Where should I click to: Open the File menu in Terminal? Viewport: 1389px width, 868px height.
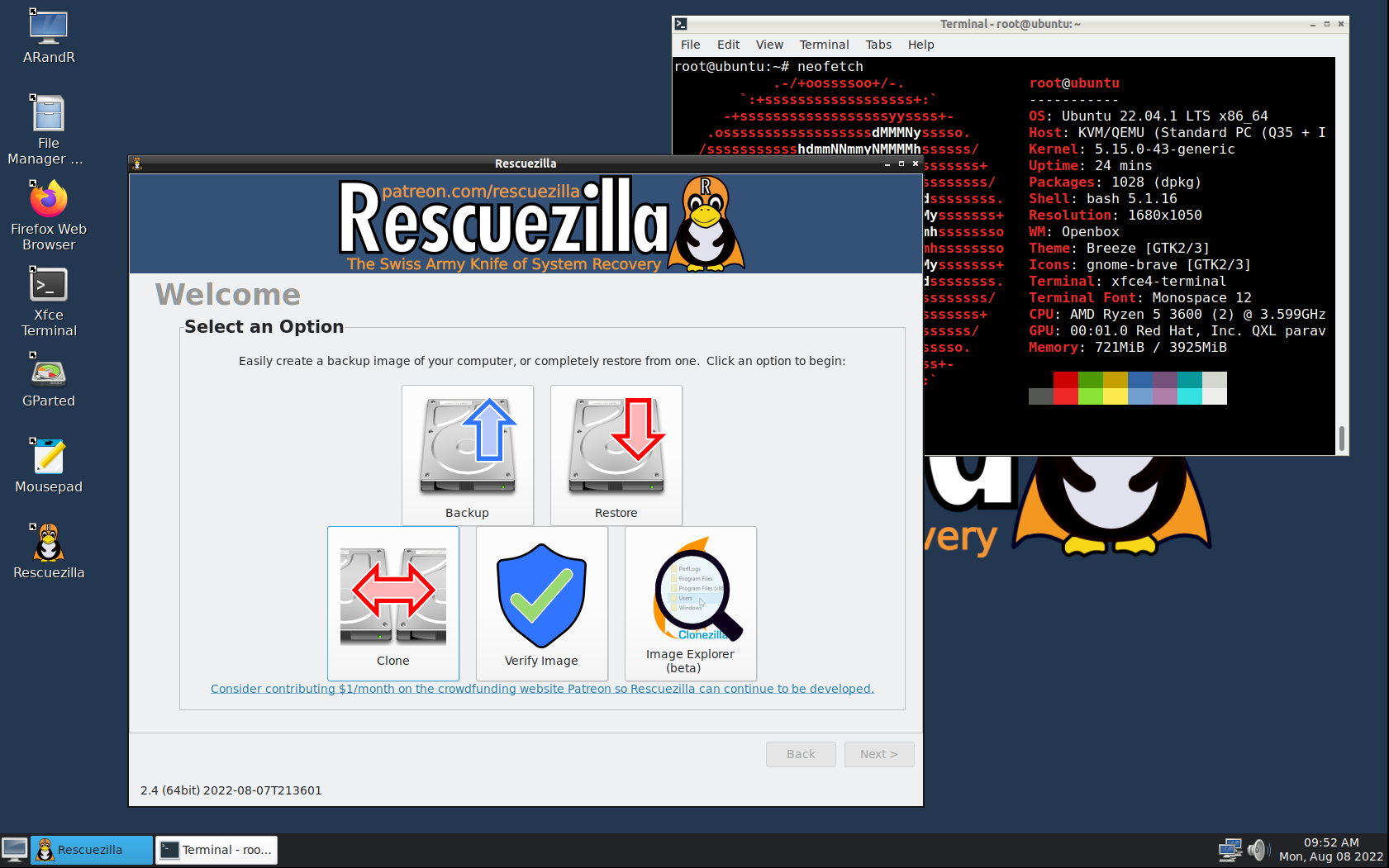691,45
